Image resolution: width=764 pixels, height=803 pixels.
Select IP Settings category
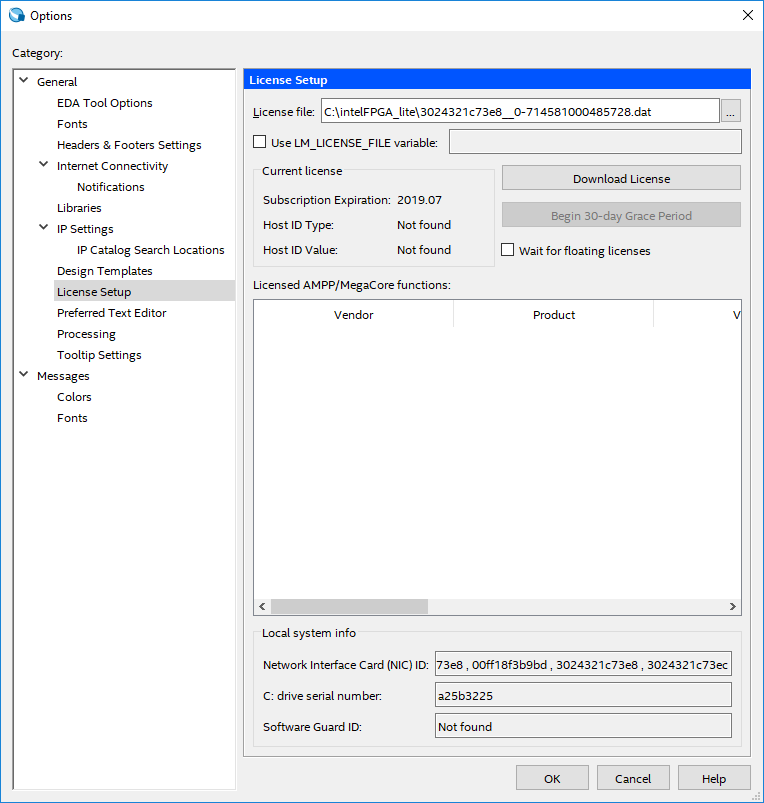click(x=85, y=229)
